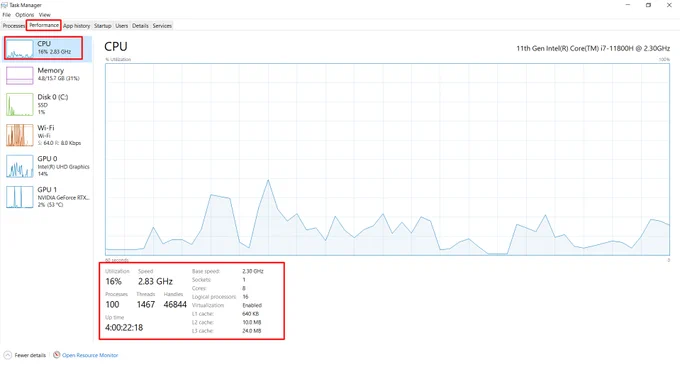Image resolution: width=680 pixels, height=365 pixels.
Task: Click the Intel(R) UHD Graphics text
Action: click(x=63, y=166)
